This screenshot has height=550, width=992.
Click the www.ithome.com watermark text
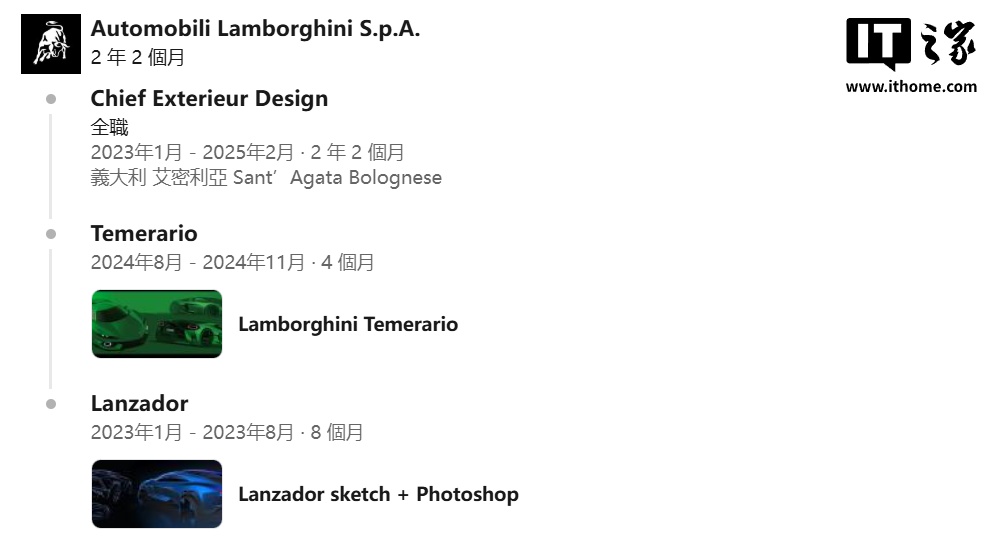(910, 87)
